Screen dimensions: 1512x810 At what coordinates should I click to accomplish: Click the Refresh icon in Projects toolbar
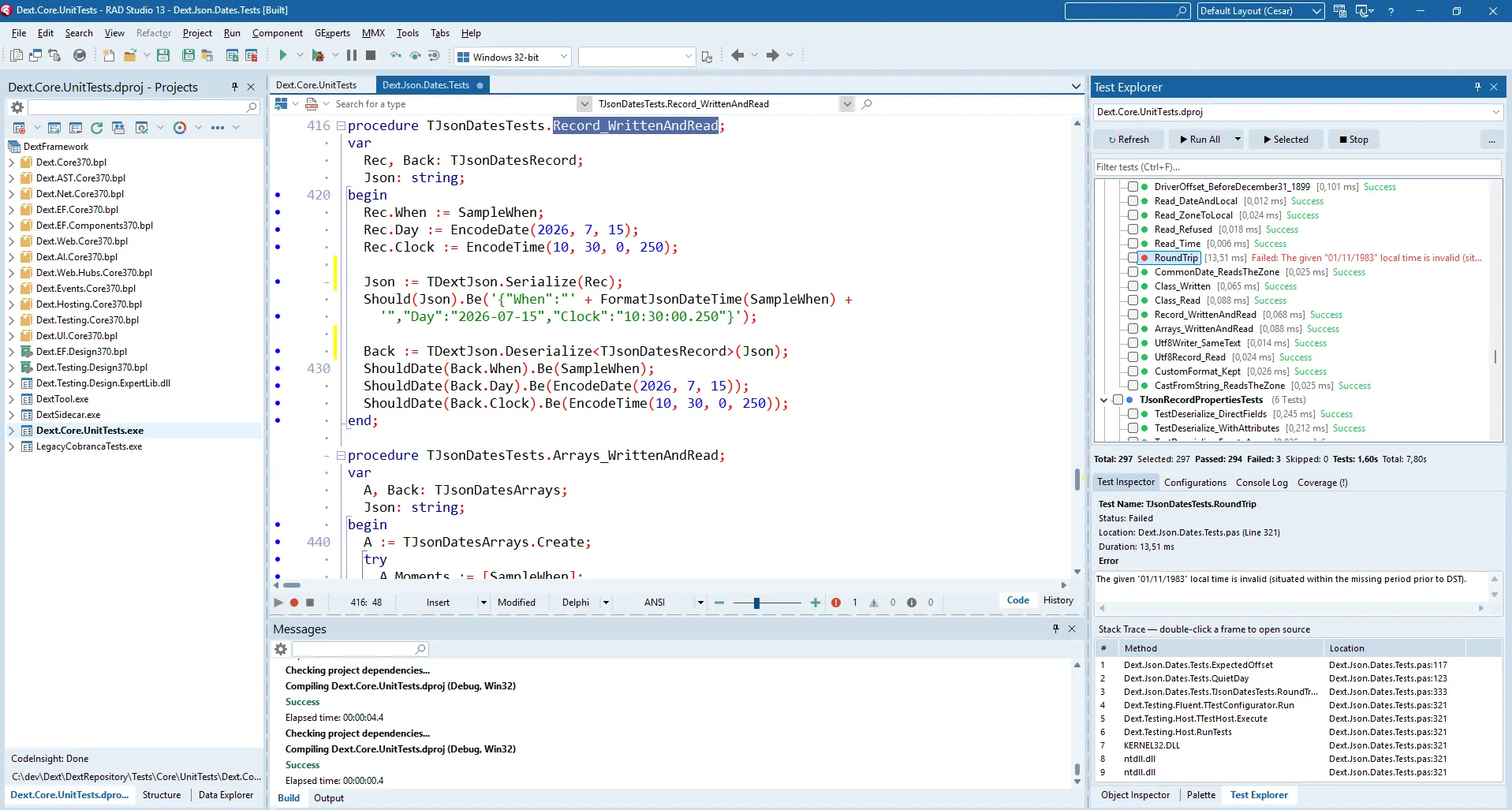[x=97, y=128]
